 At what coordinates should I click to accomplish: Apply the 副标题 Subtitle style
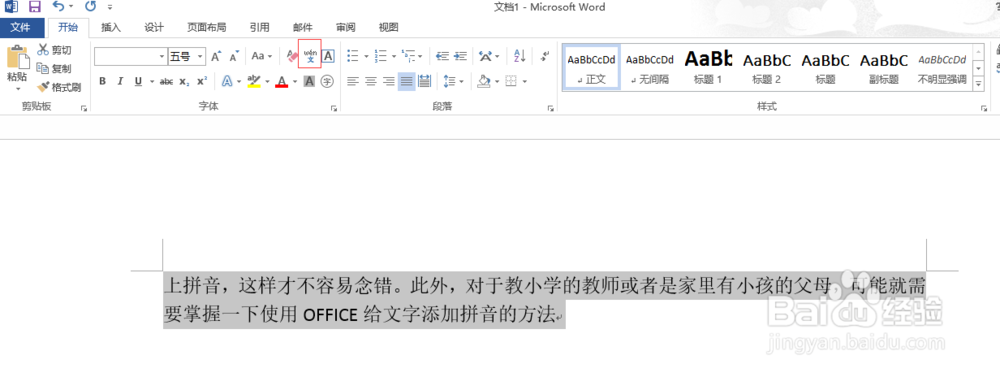coord(884,67)
